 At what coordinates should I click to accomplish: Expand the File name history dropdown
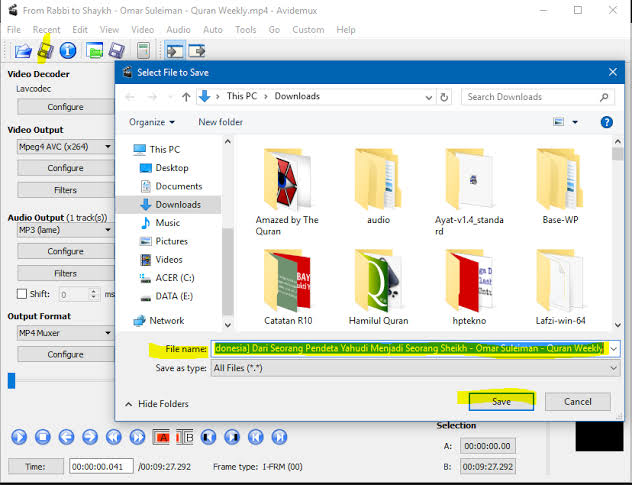tap(613, 349)
